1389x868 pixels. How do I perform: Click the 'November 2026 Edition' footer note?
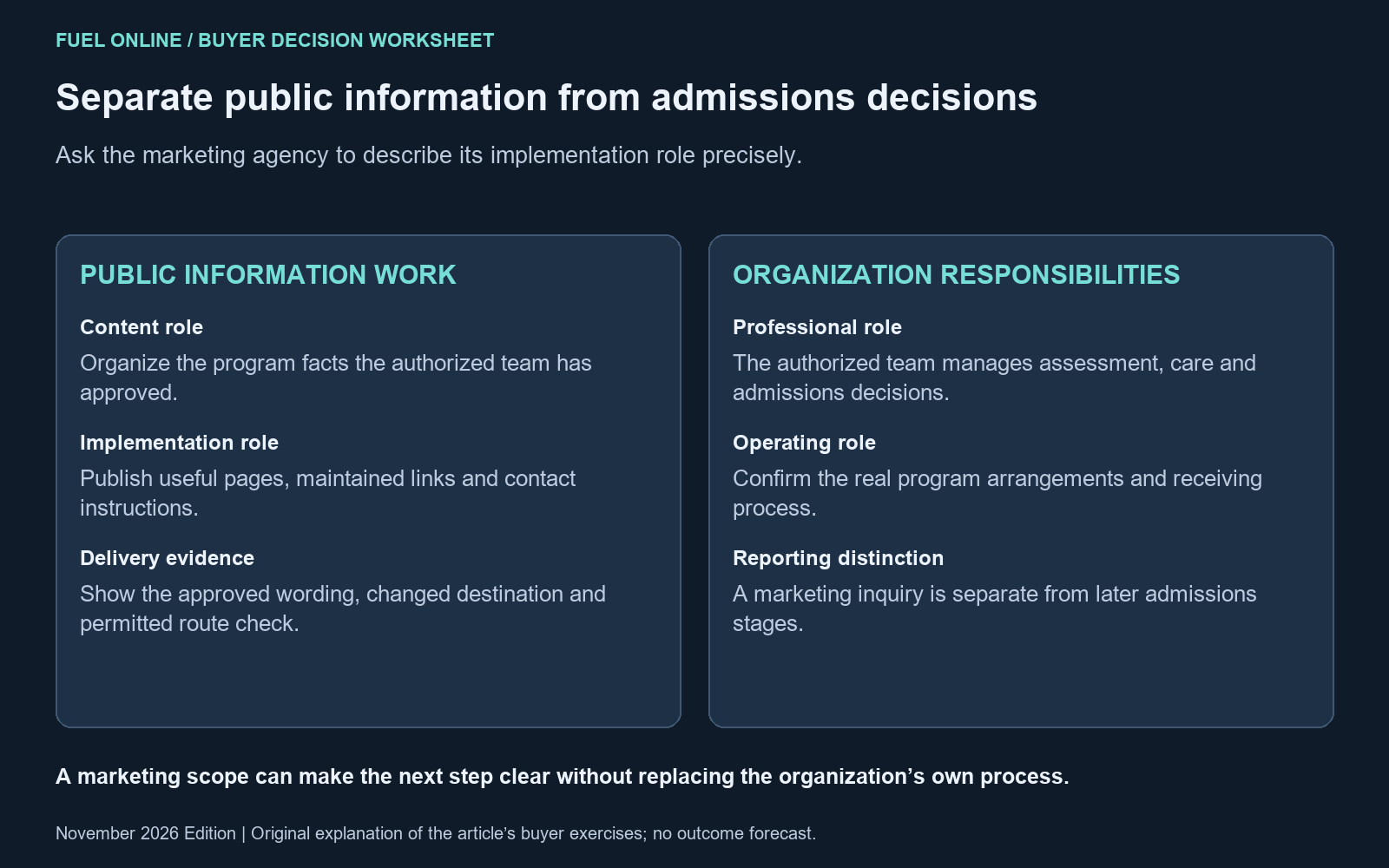[436, 833]
